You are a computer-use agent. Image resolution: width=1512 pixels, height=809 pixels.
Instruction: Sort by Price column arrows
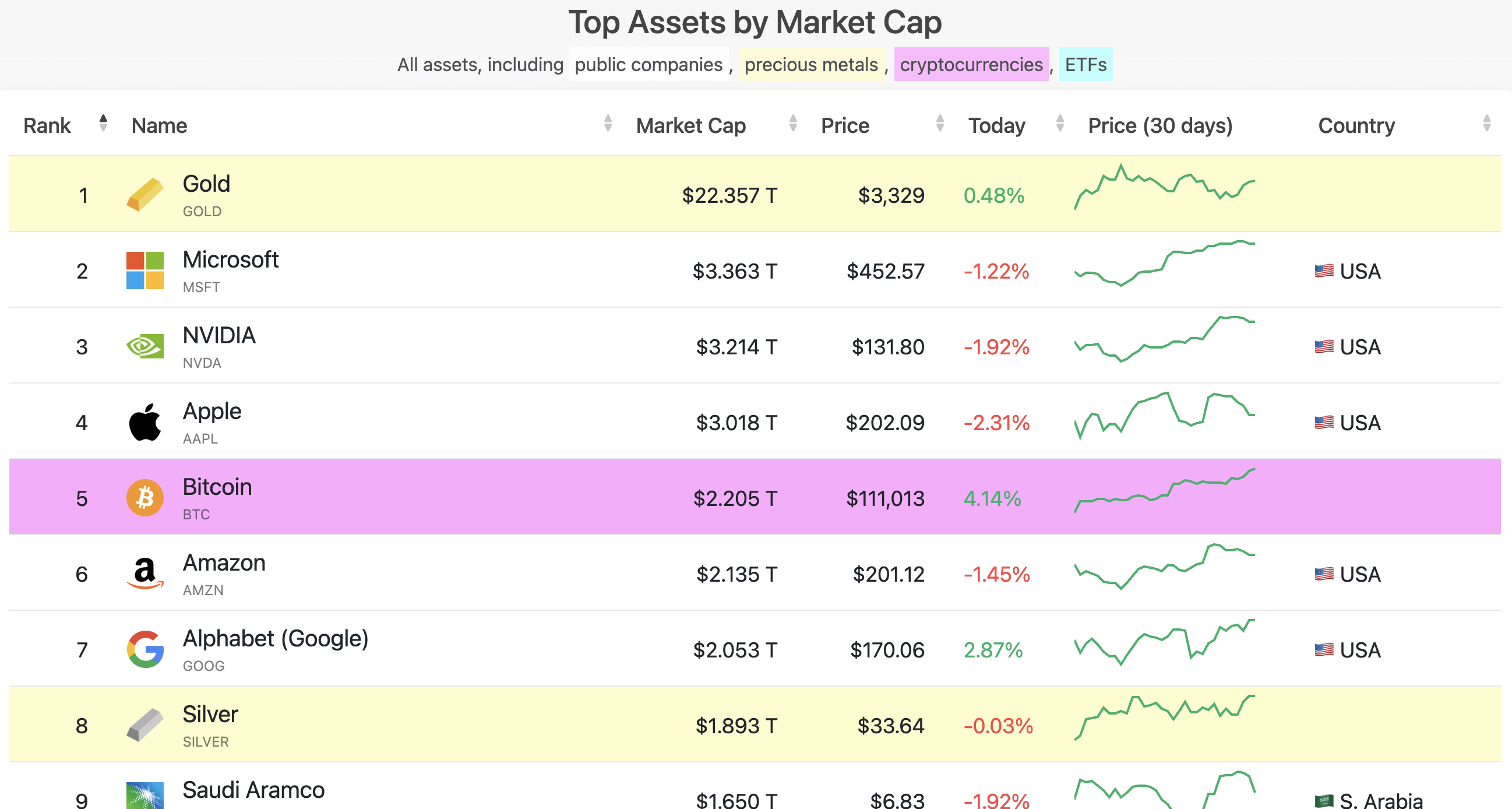pyautogui.click(x=940, y=124)
